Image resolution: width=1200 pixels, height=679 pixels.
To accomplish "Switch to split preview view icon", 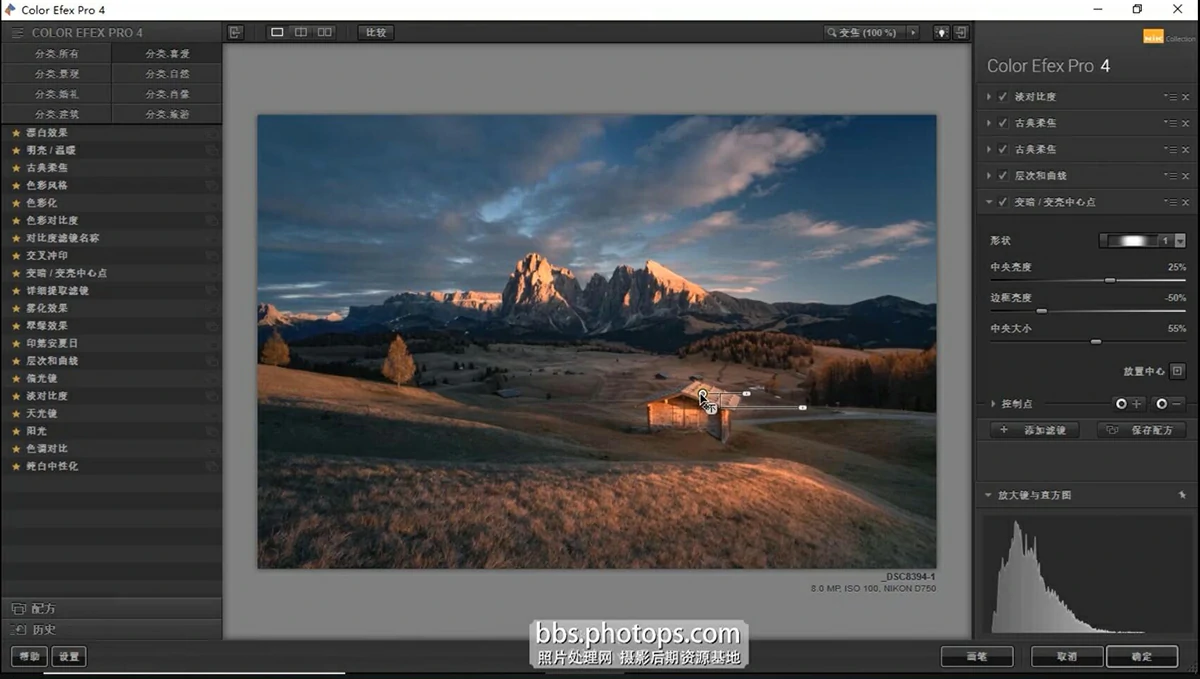I will click(301, 32).
